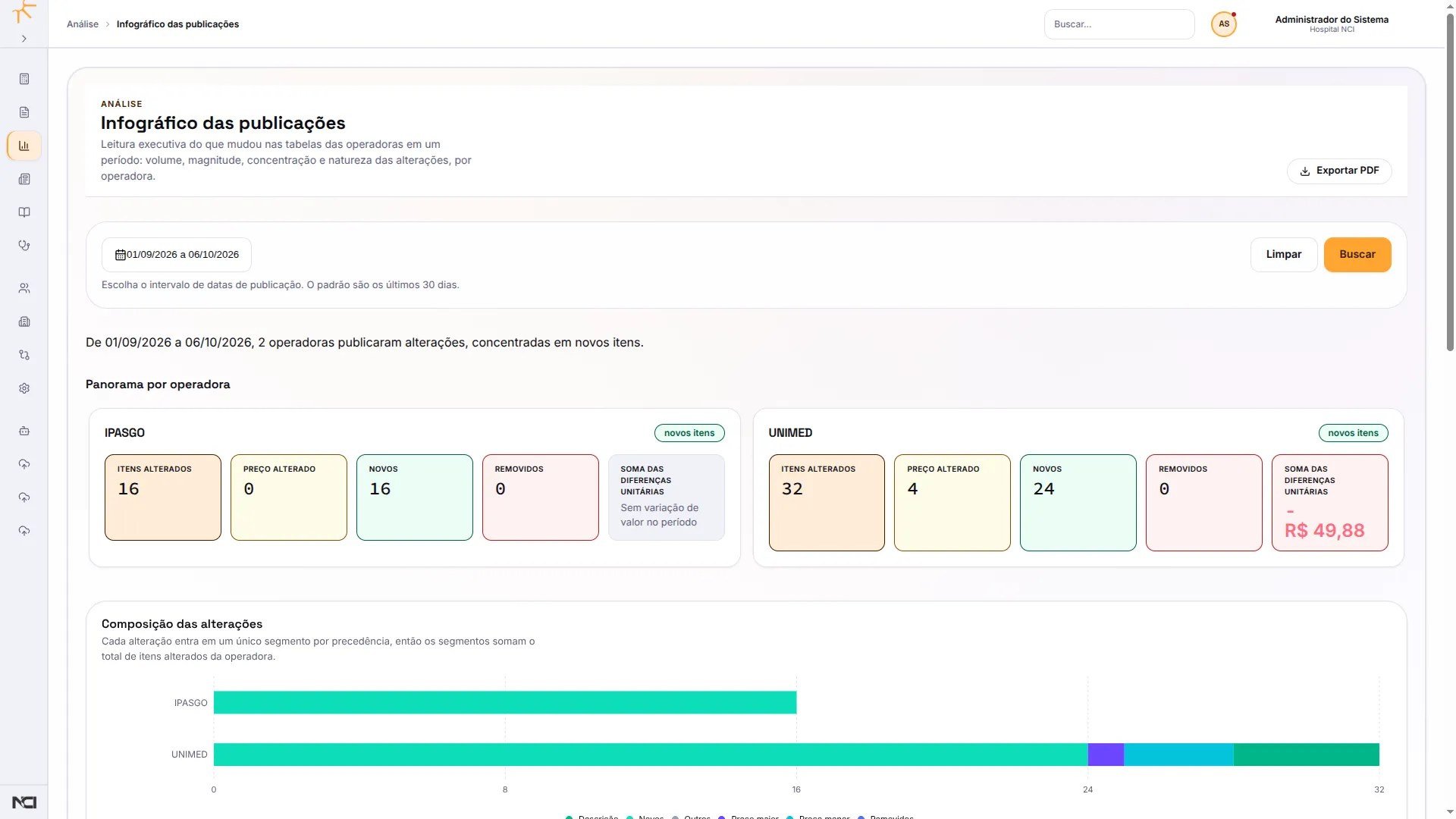The height and width of the screenshot is (819, 1456).
Task: Click the dark green segment in UNIMED bar
Action: pyautogui.click(x=1307, y=755)
